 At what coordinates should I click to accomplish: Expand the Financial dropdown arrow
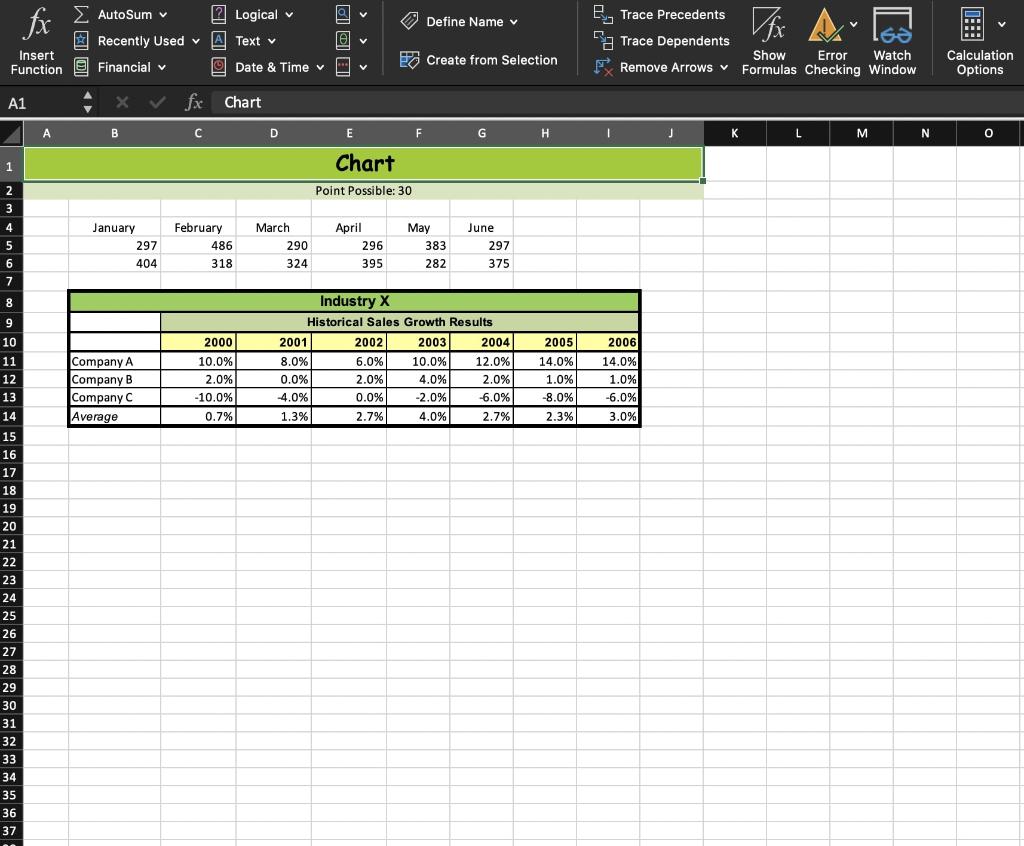pos(161,67)
